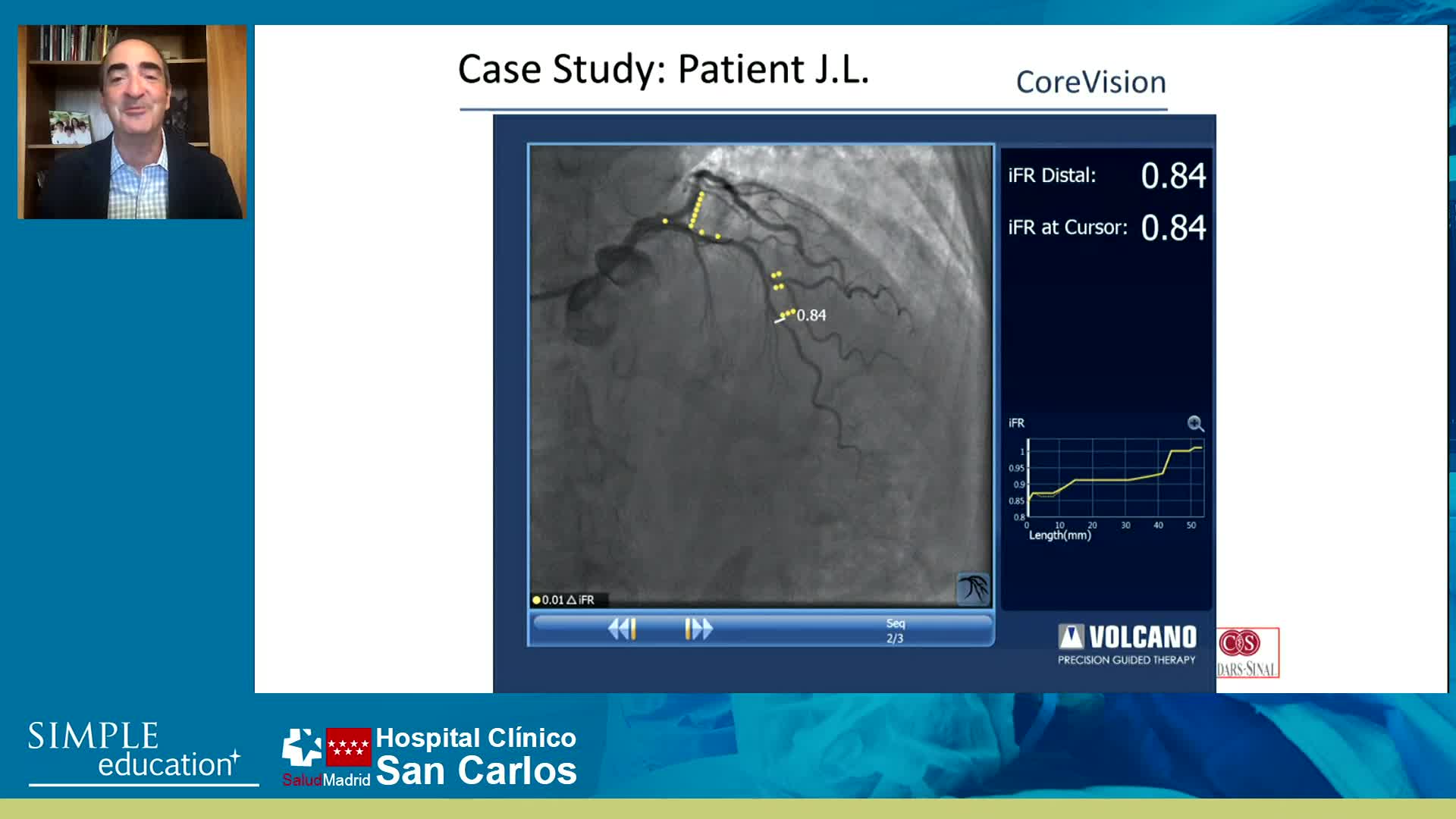
Task: Click the CoreVision label
Action: pyautogui.click(x=1090, y=82)
